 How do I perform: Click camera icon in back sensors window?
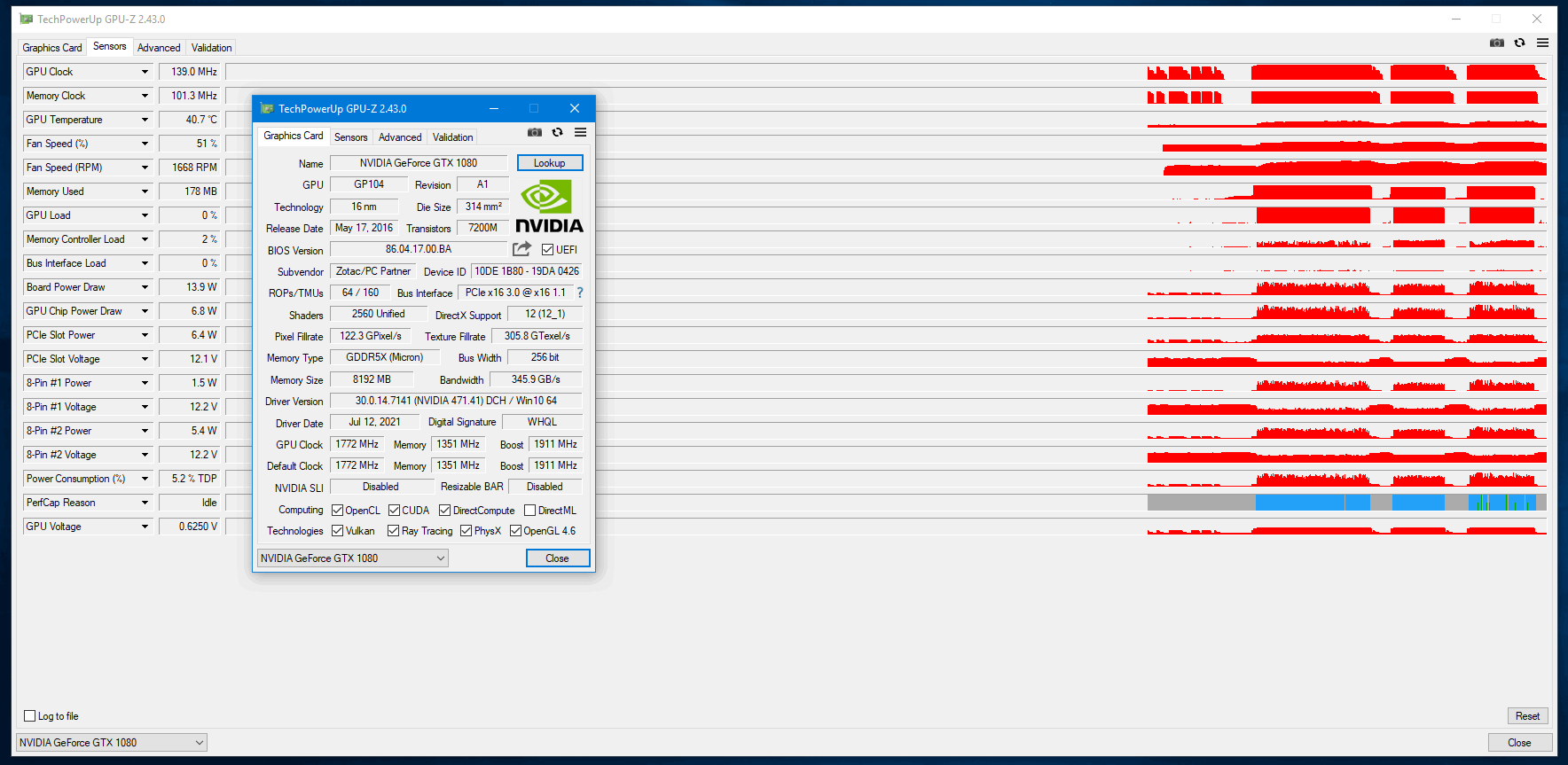pos(1497,43)
